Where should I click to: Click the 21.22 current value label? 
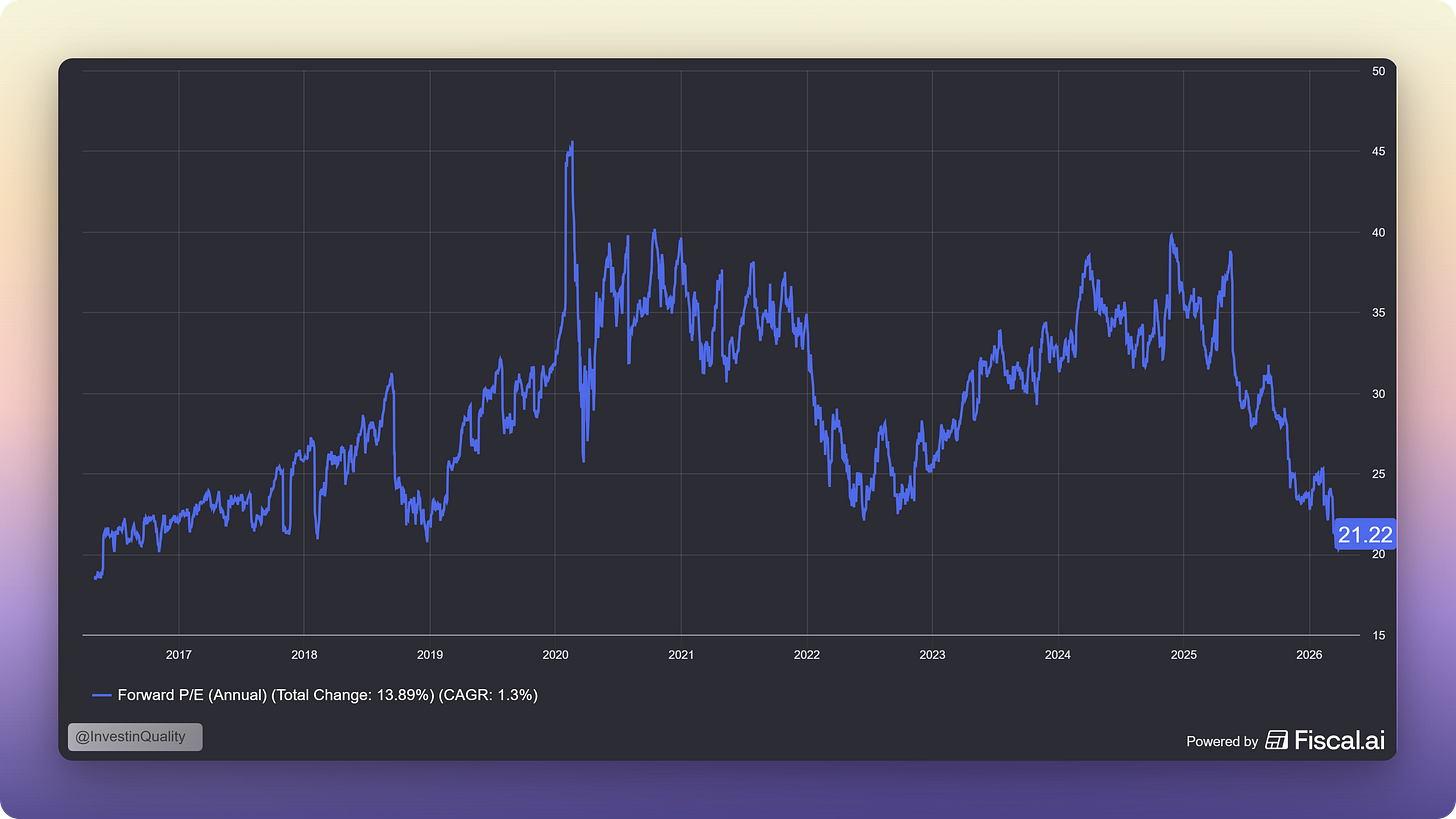(1365, 535)
